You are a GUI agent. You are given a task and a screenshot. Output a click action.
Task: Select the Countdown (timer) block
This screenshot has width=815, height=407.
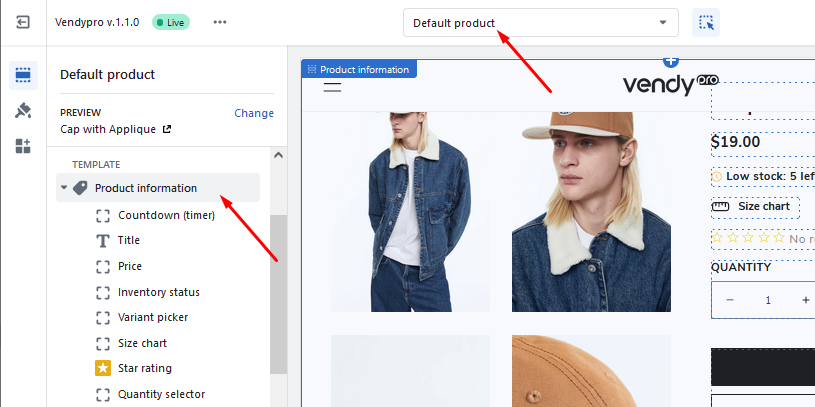point(166,215)
